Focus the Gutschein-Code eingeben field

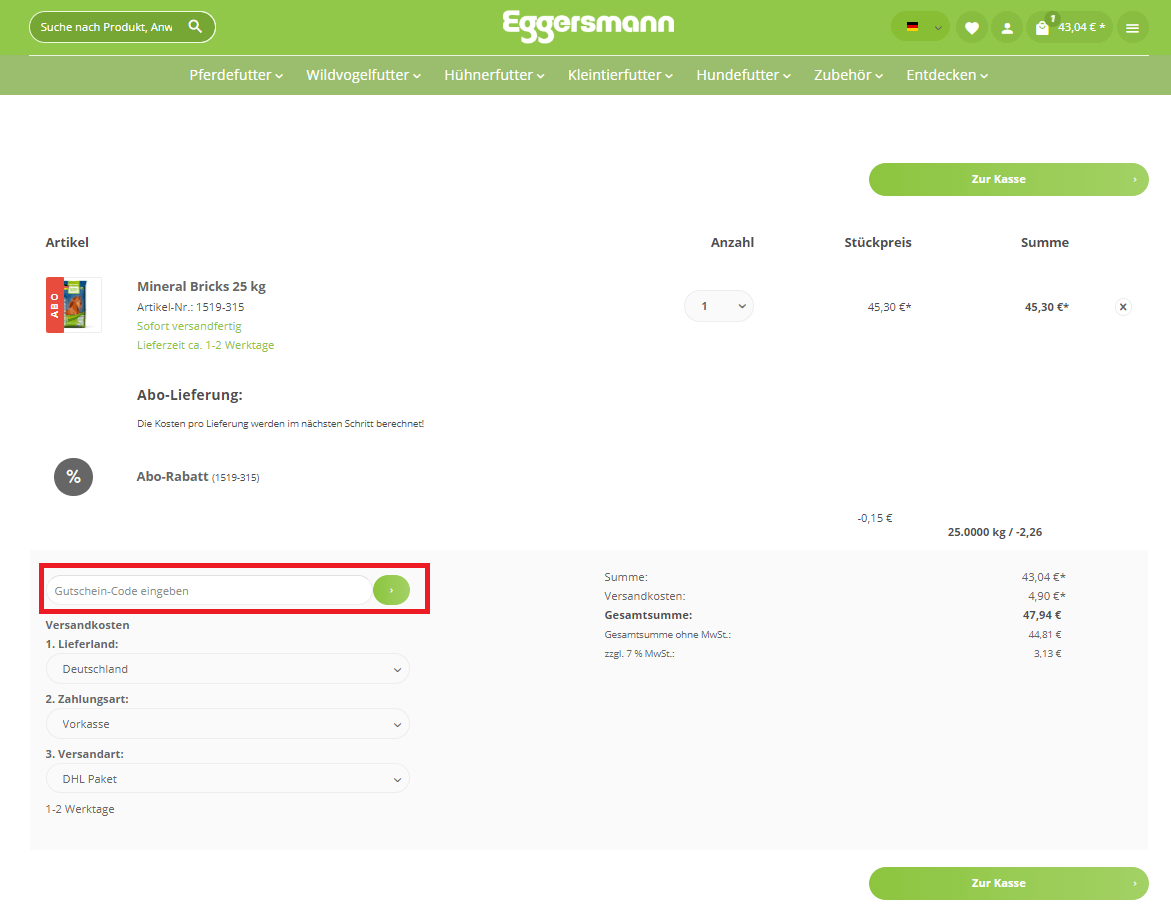click(x=209, y=591)
